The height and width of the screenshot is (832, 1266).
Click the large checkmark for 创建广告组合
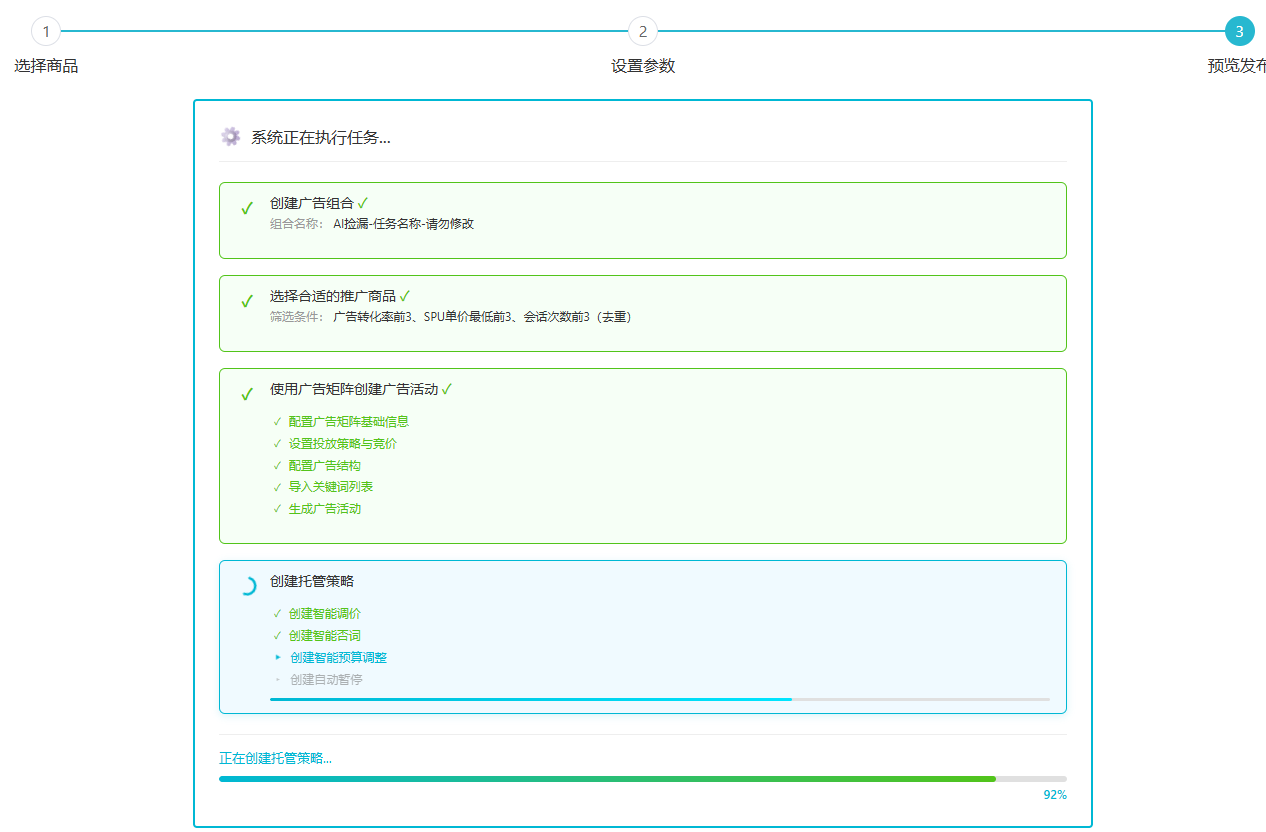(246, 209)
